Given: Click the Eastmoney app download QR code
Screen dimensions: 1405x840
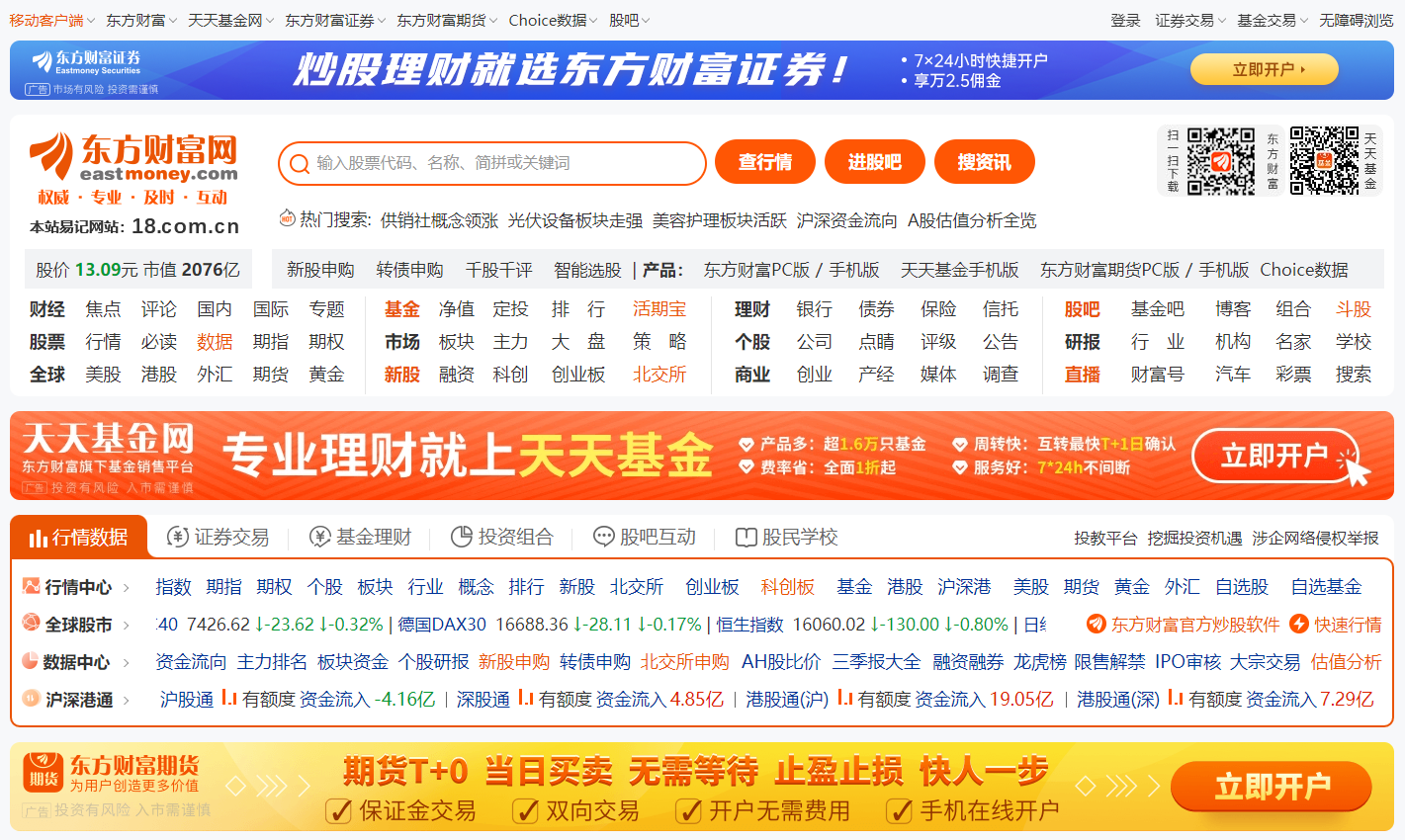Looking at the screenshot, I should (x=1220, y=161).
